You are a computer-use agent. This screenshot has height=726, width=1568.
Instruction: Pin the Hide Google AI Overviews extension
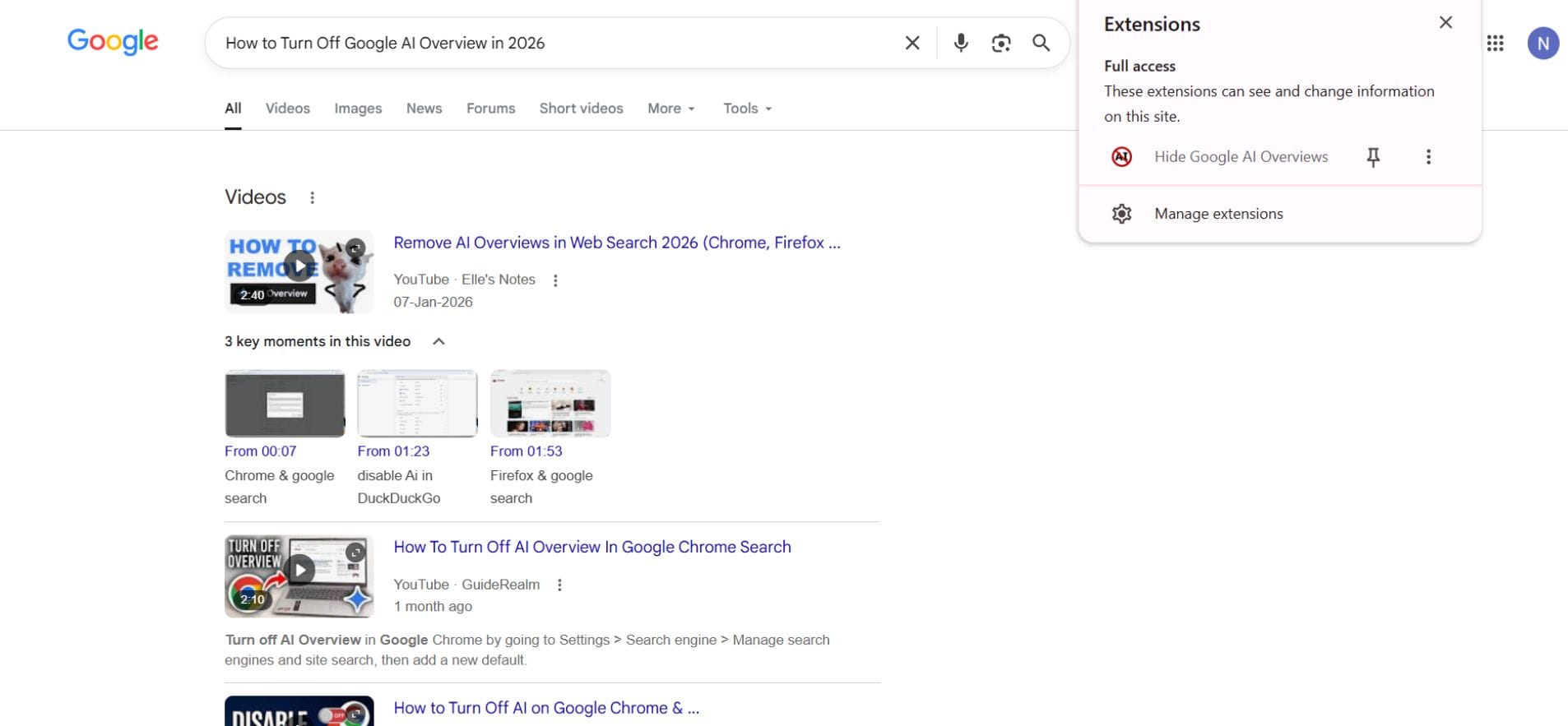pos(1373,157)
